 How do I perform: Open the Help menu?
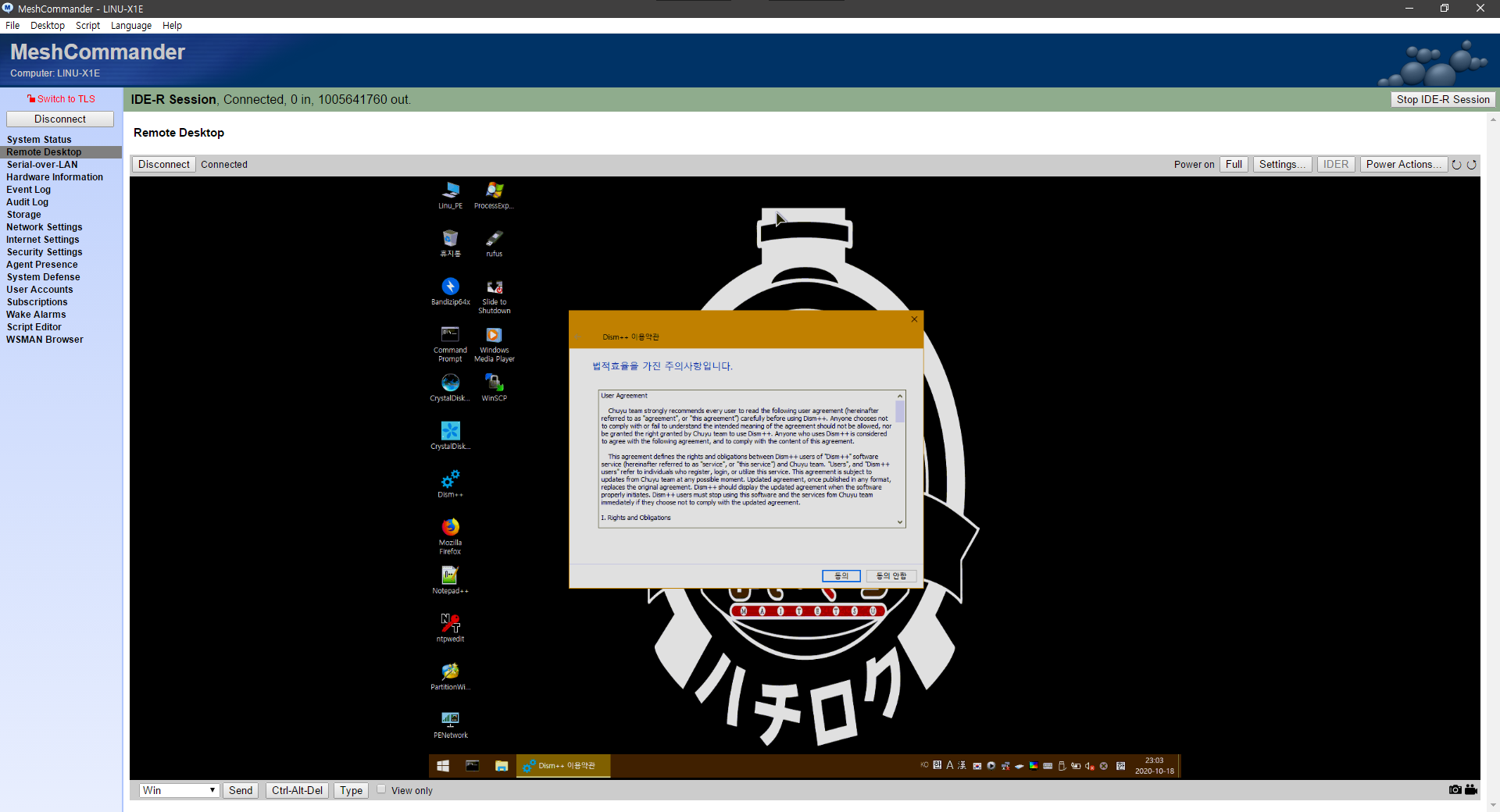coord(172,26)
